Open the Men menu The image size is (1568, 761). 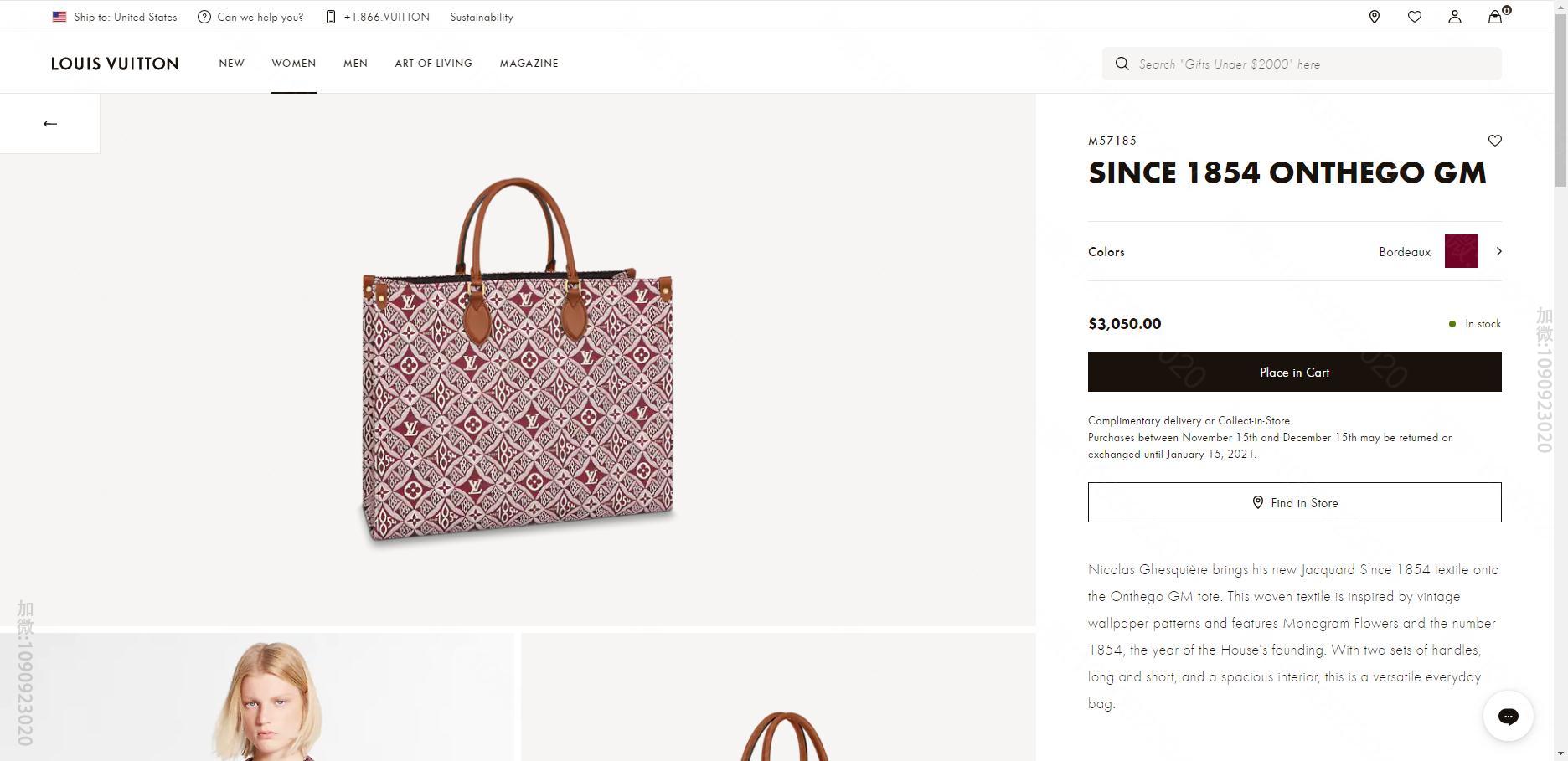coord(355,64)
